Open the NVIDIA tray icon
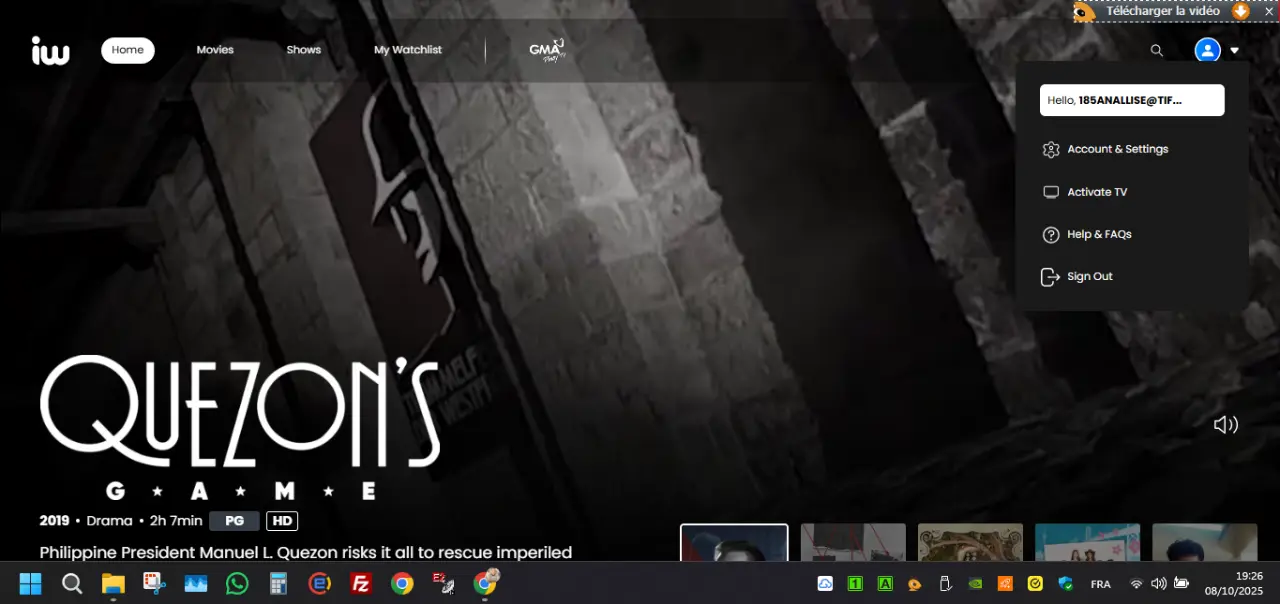Viewport: 1280px width, 604px height. point(975,584)
